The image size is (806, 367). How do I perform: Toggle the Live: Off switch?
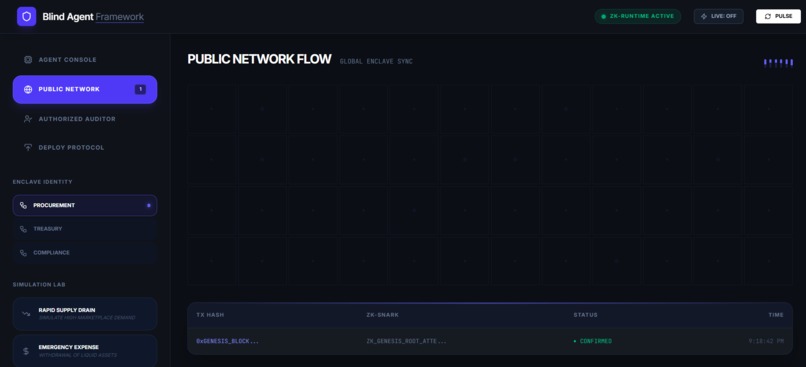point(718,16)
